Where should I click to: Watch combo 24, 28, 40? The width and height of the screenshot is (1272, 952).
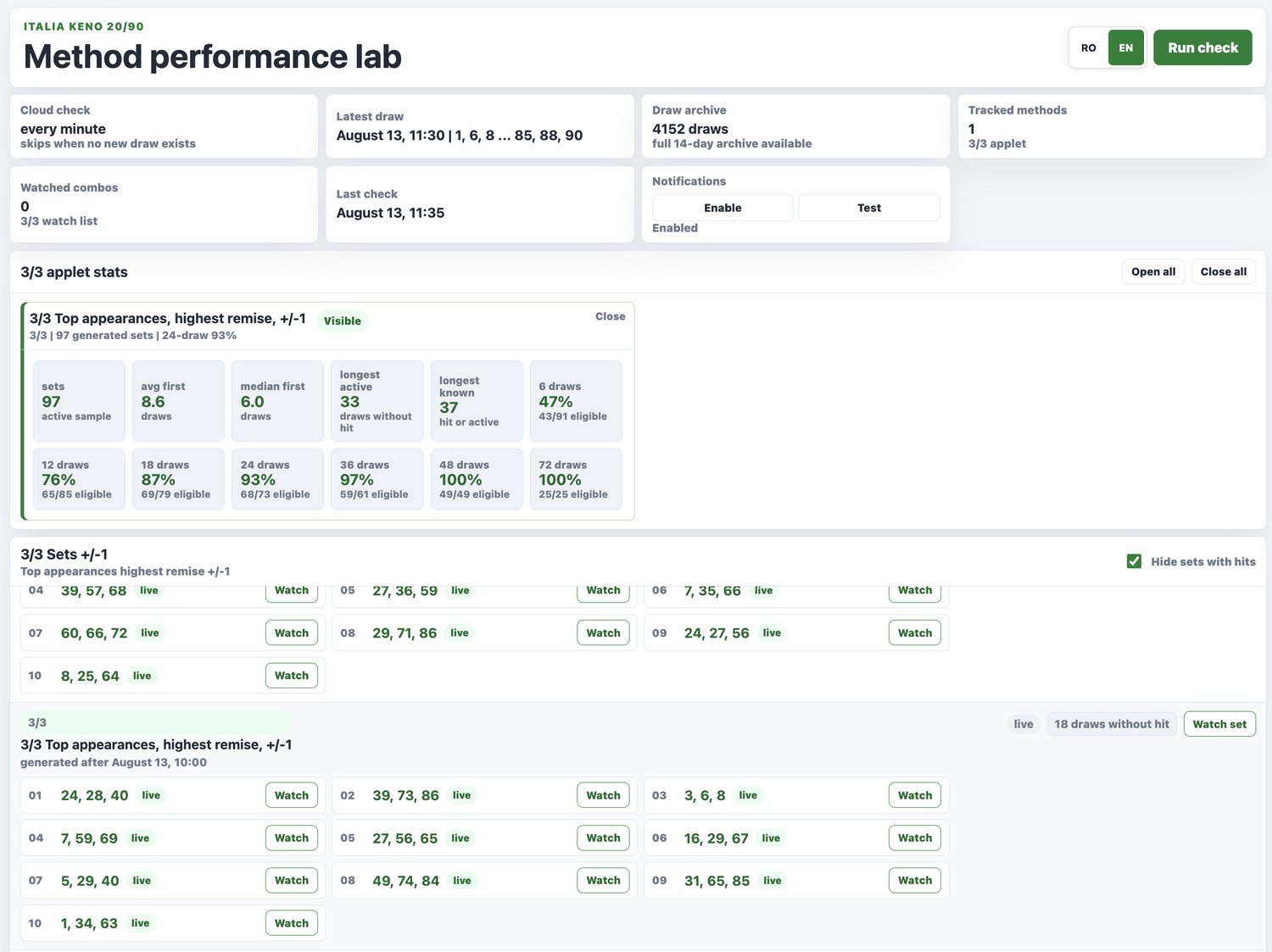coord(292,795)
